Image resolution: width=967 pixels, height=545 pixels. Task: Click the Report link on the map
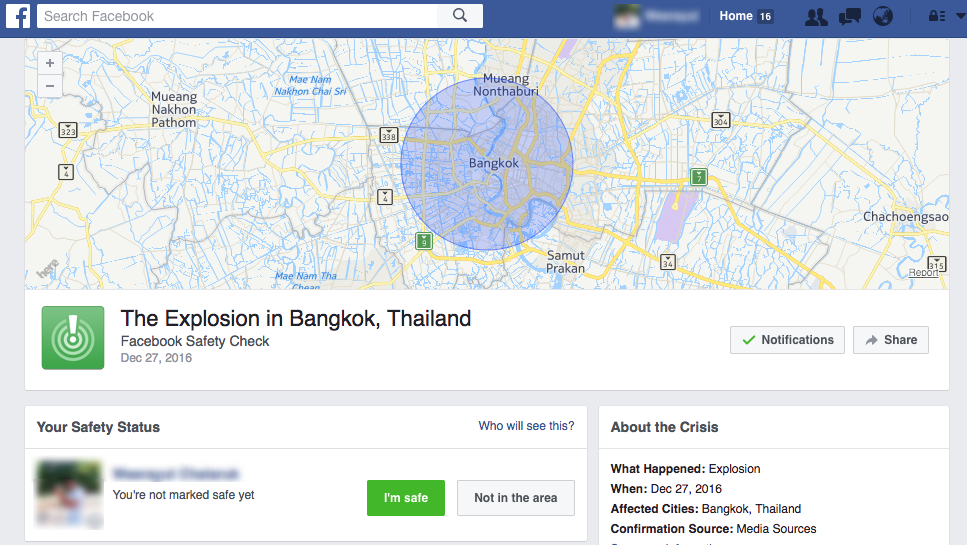[924, 273]
